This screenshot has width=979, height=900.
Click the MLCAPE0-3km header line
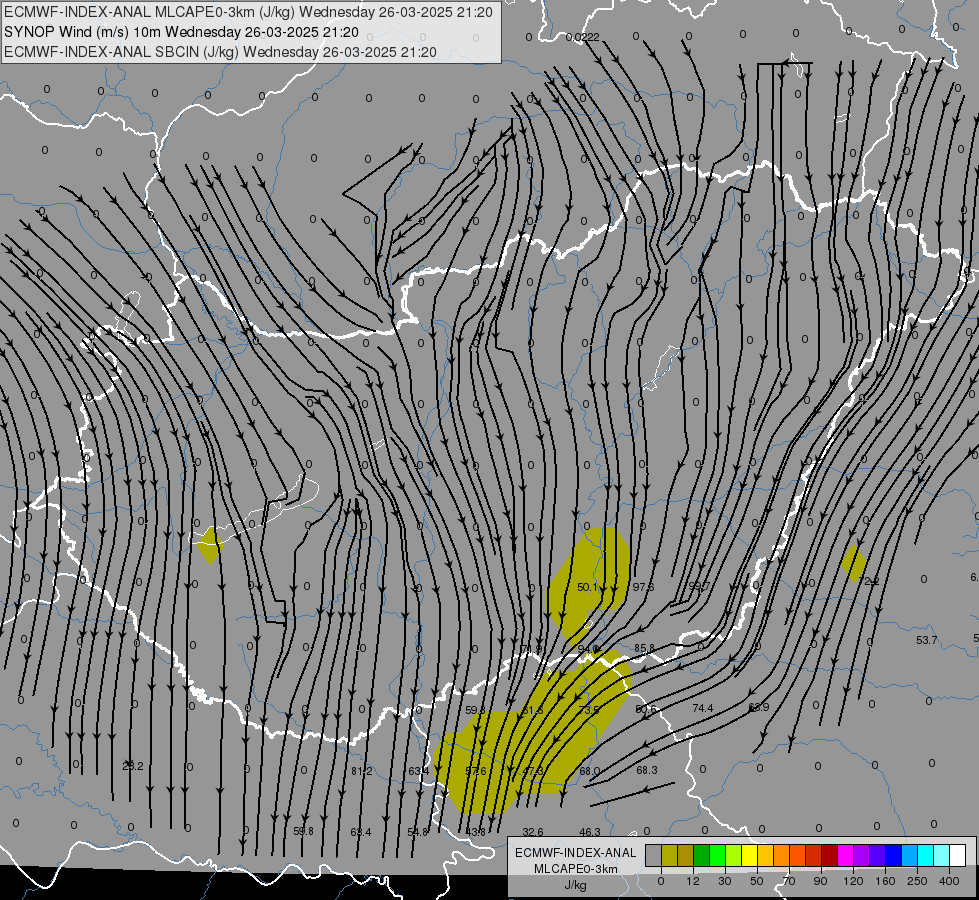(x=248, y=12)
